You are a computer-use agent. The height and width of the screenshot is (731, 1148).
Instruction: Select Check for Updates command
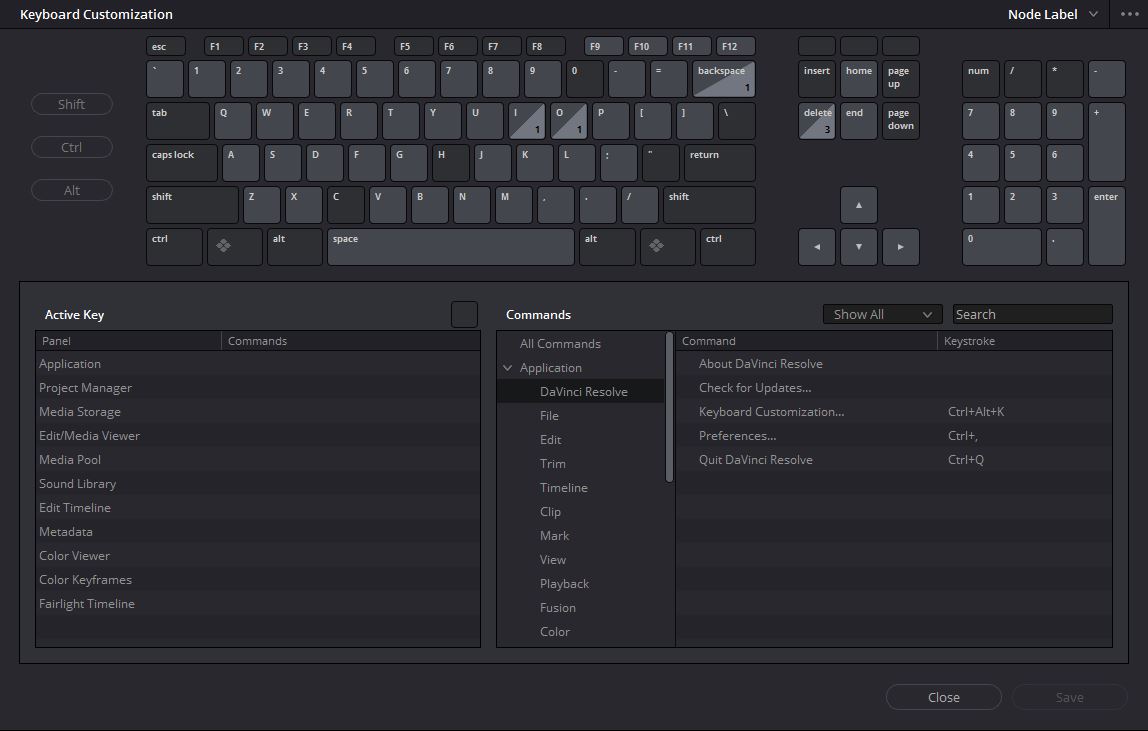coord(894,388)
